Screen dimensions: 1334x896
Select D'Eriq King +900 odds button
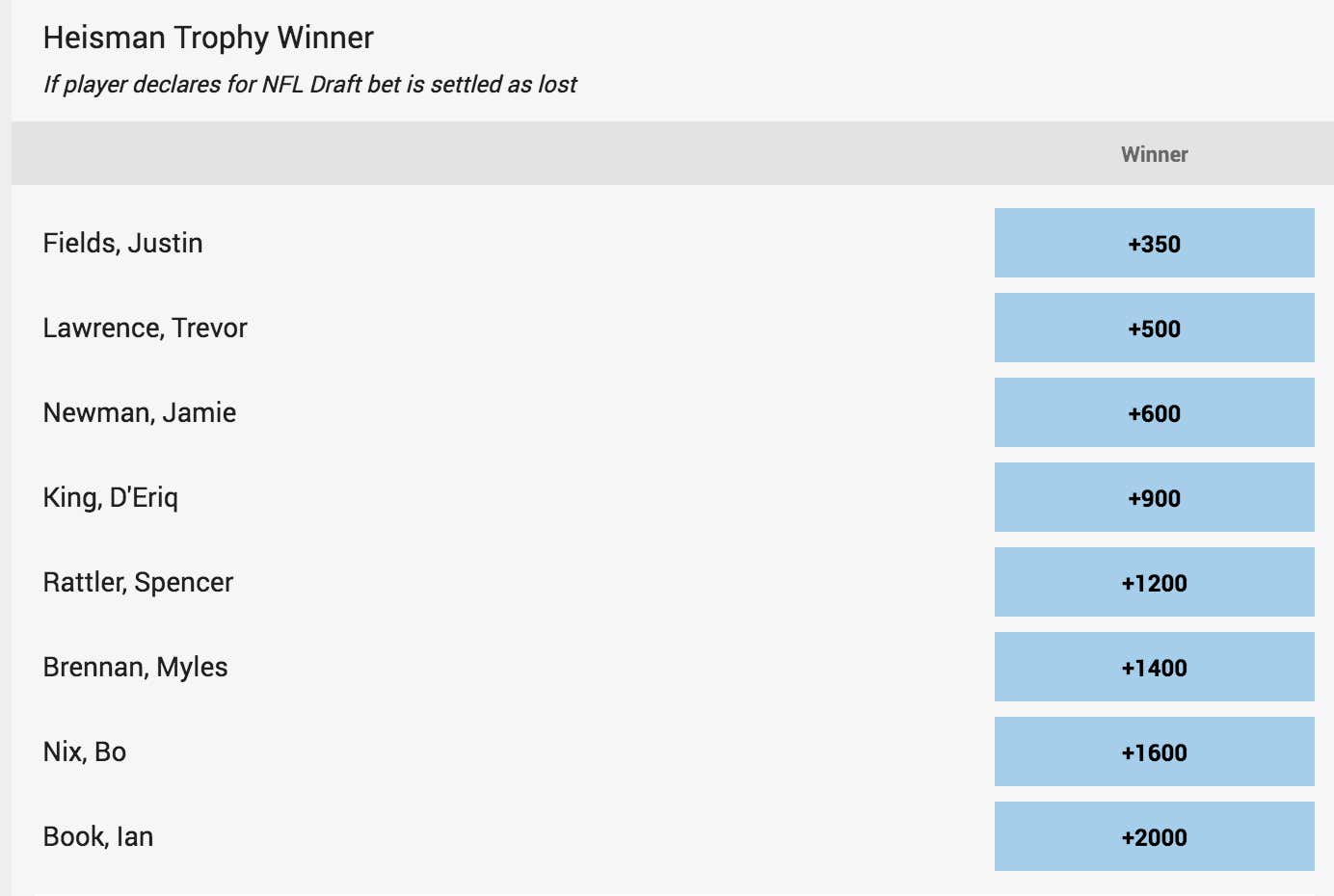[1154, 497]
